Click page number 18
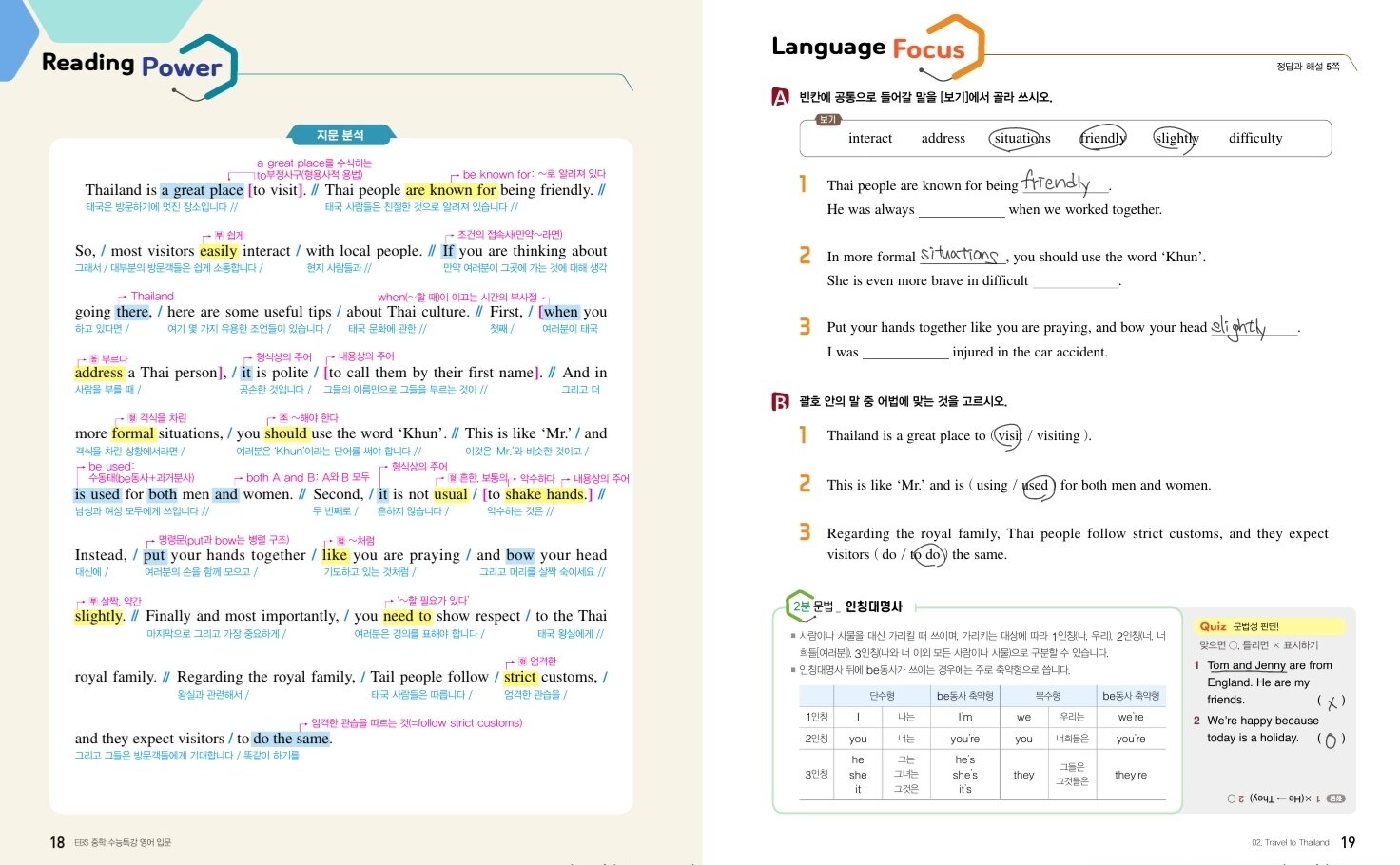This screenshot has height=865, width=1400. 57,842
